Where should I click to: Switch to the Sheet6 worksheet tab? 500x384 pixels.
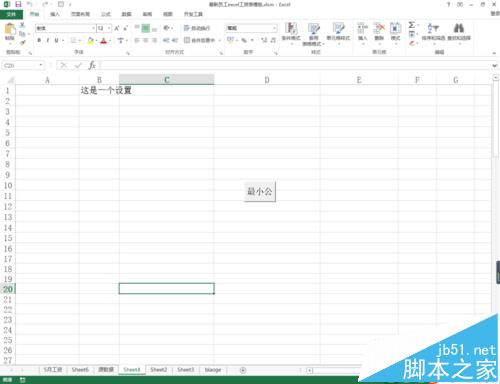pyautogui.click(x=80, y=370)
